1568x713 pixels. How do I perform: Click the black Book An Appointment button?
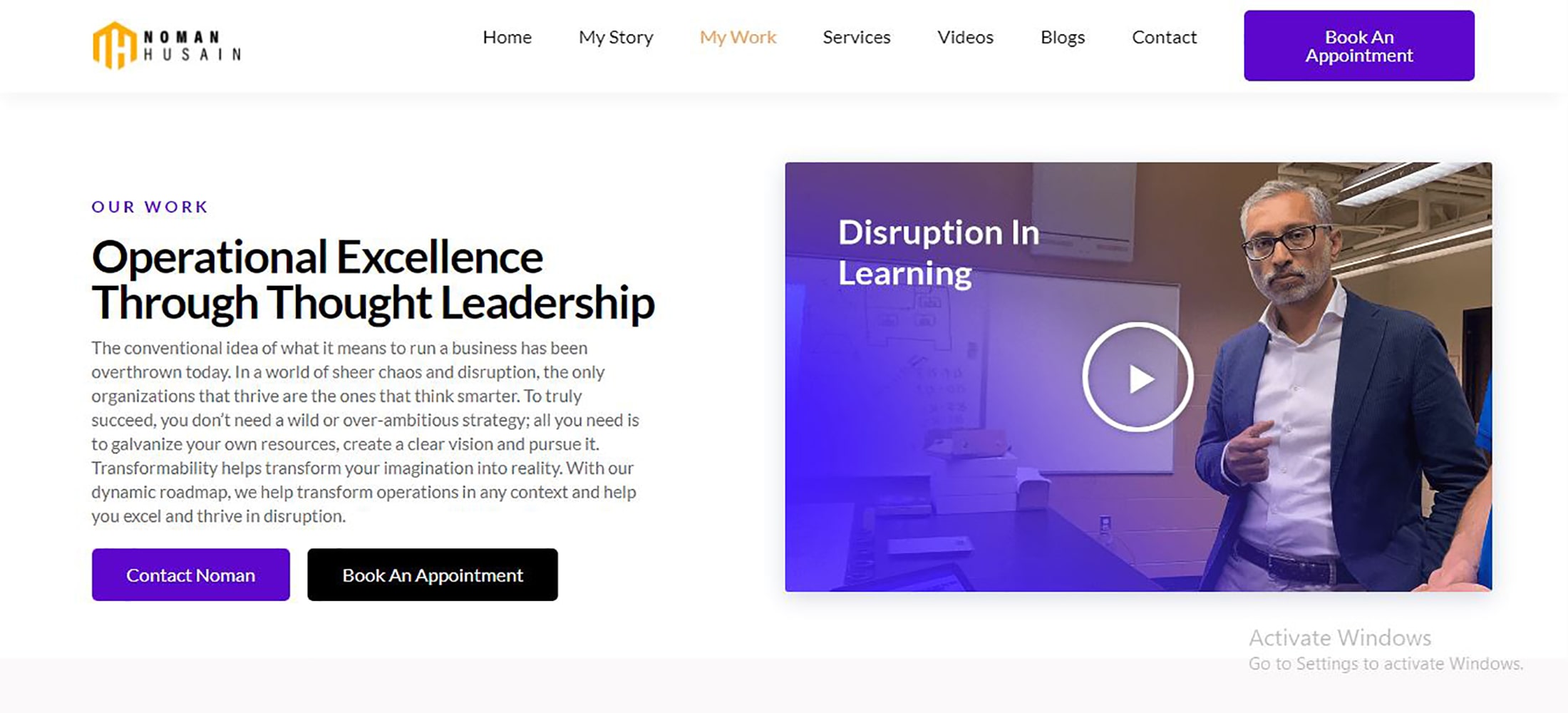(433, 575)
